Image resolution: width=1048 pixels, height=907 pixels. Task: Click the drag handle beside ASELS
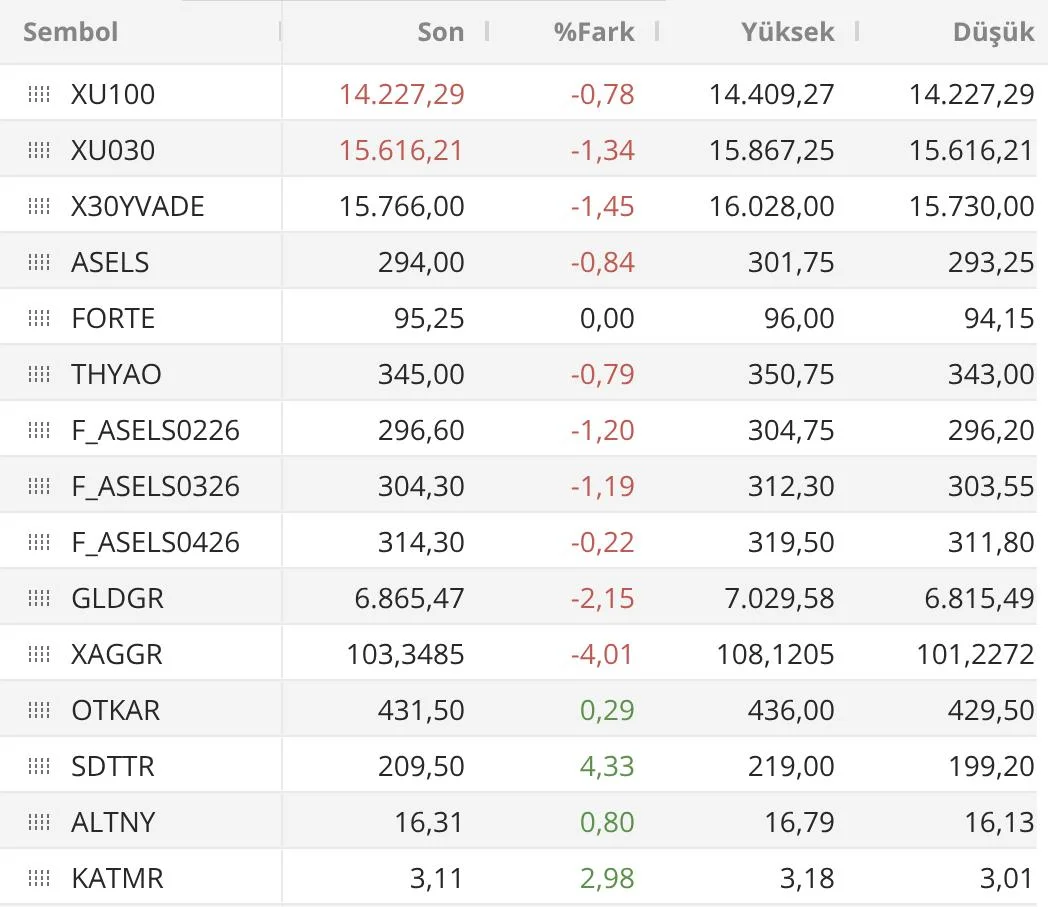[x=39, y=263]
